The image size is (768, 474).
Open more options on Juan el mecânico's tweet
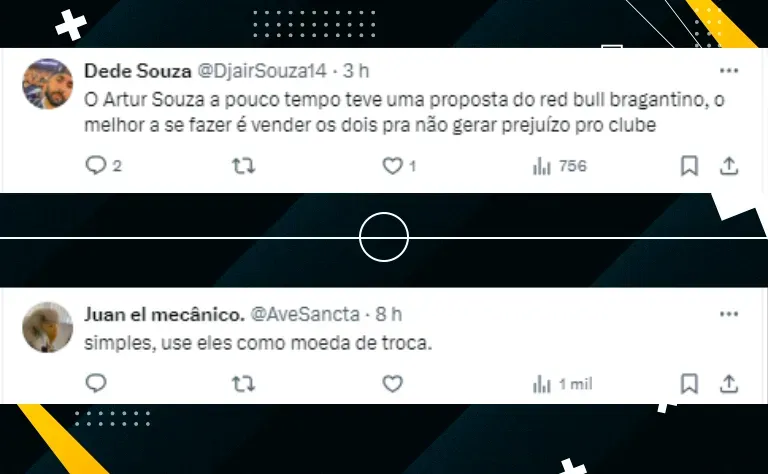click(729, 314)
